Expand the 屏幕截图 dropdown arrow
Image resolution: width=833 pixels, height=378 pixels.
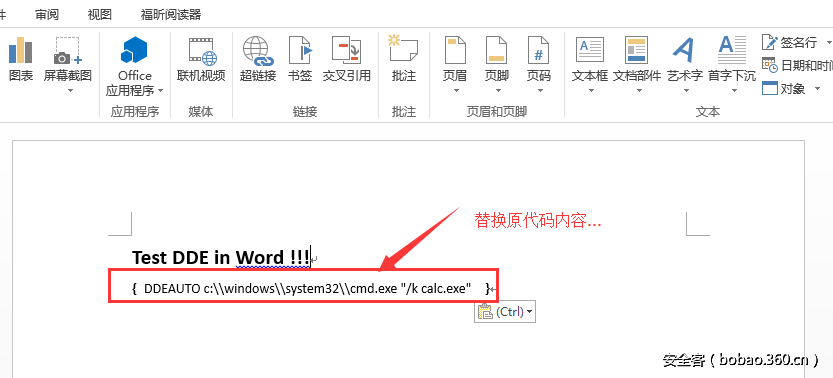tap(69, 91)
